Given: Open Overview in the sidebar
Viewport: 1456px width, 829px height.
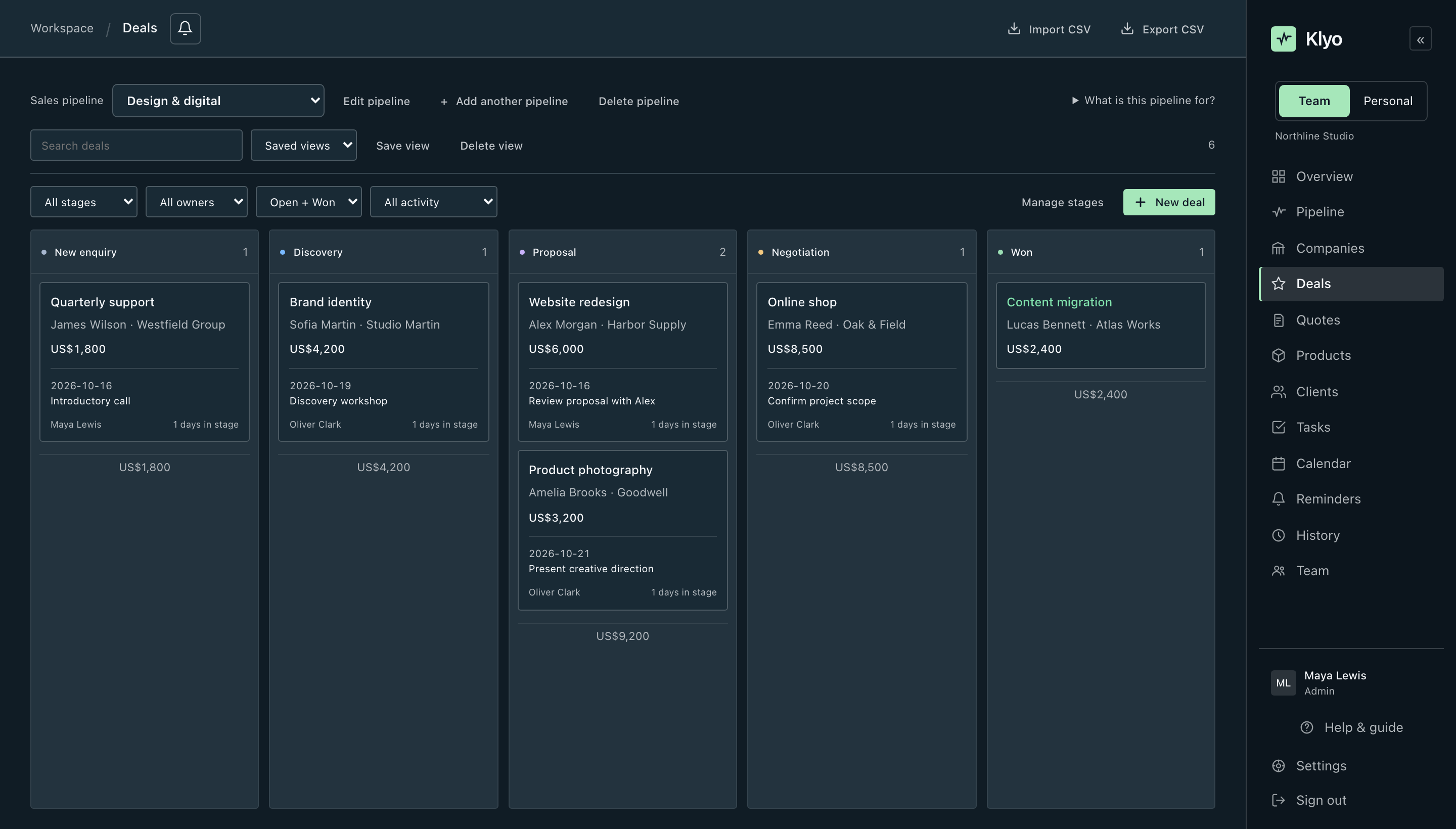Looking at the screenshot, I should pyautogui.click(x=1351, y=176).
